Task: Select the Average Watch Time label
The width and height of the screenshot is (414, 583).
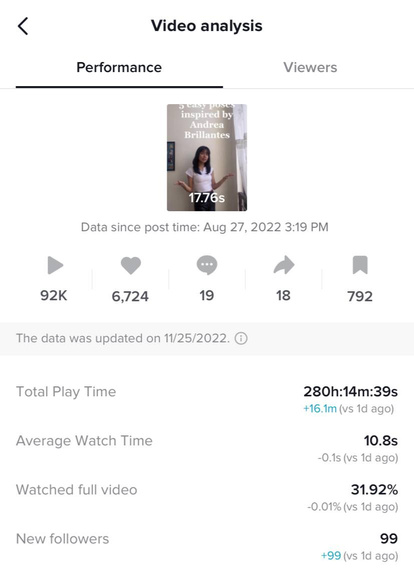Action: coord(84,441)
